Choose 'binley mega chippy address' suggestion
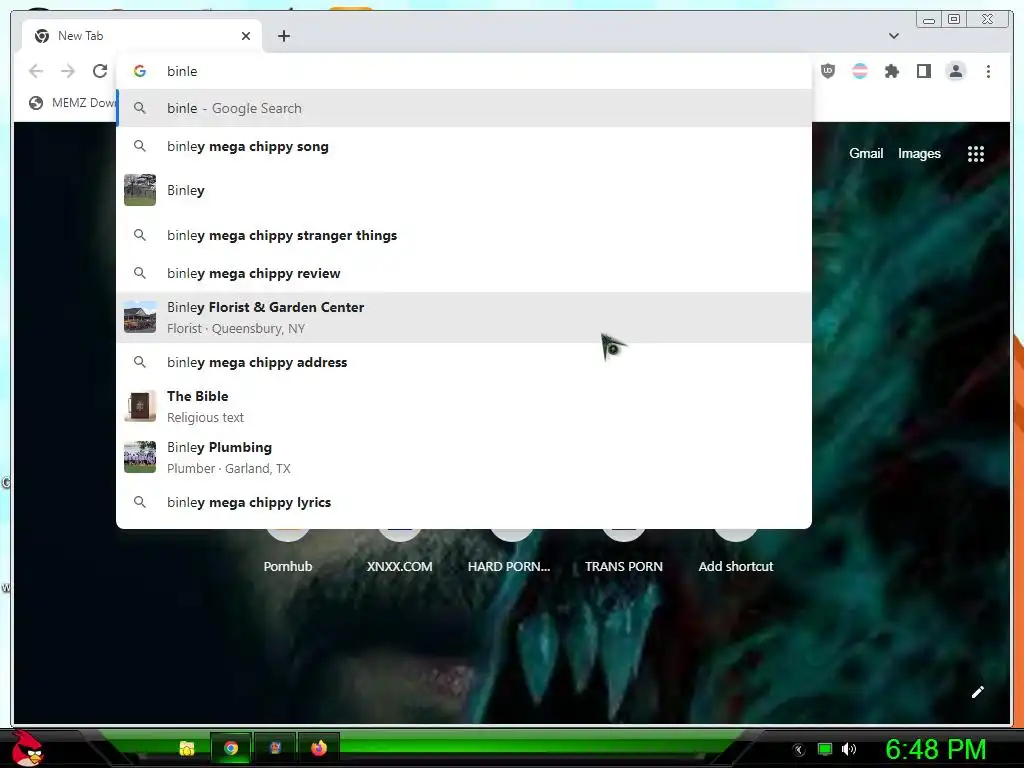1024x768 pixels. (x=464, y=362)
